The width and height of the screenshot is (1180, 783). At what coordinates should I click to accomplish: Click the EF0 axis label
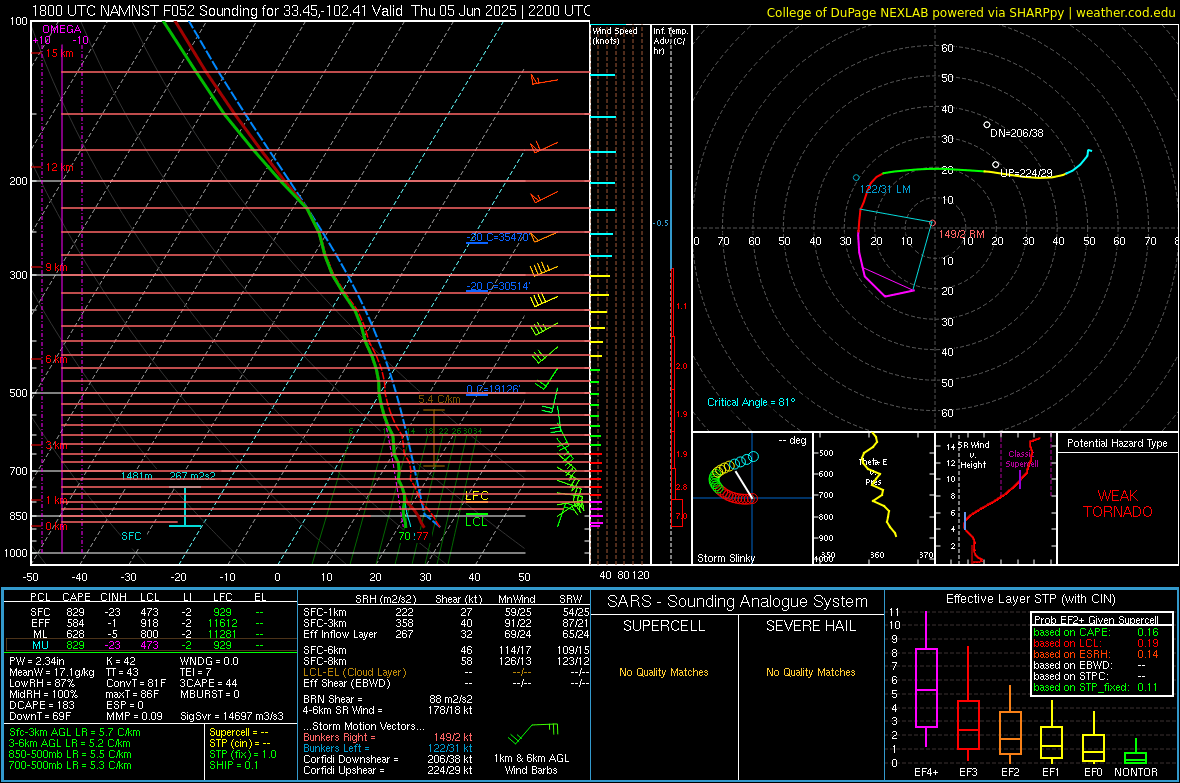pyautogui.click(x=1093, y=772)
